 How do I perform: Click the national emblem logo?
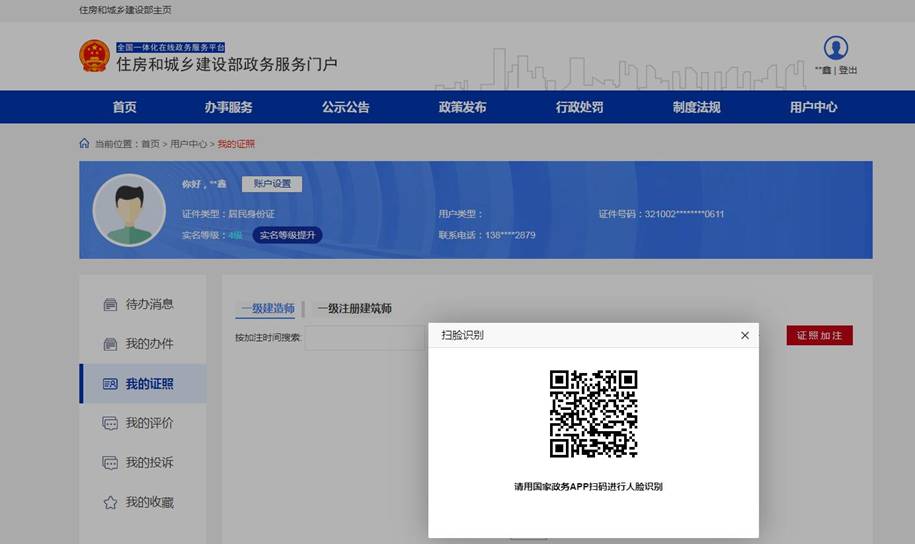click(94, 56)
